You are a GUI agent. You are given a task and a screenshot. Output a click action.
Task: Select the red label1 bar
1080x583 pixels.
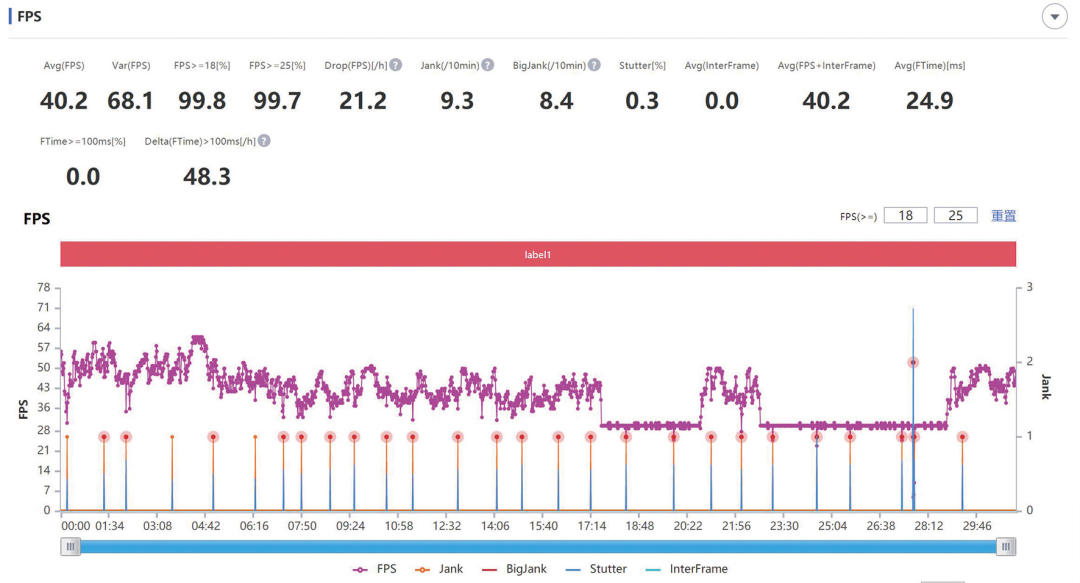click(x=538, y=254)
